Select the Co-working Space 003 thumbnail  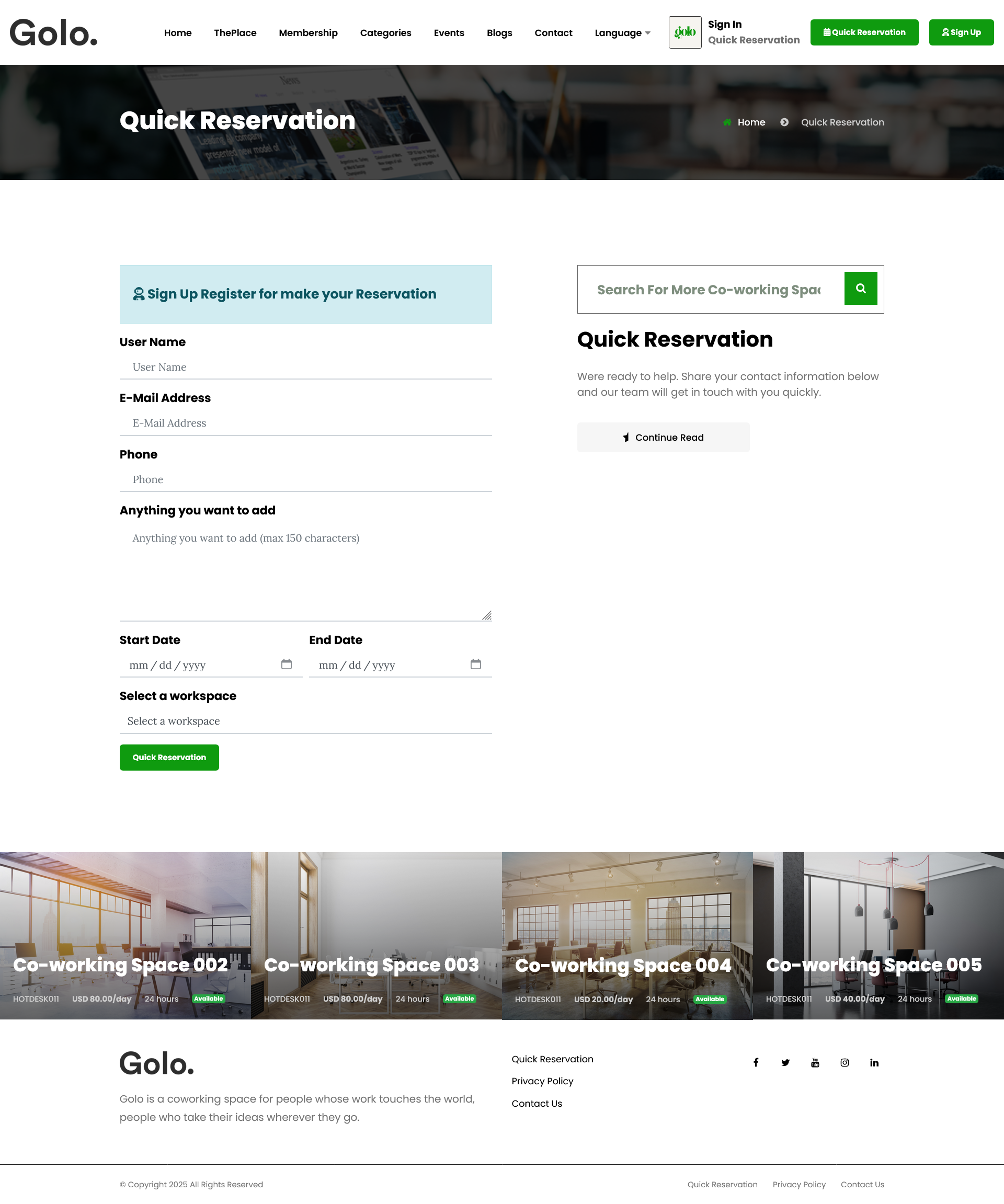[x=375, y=935]
